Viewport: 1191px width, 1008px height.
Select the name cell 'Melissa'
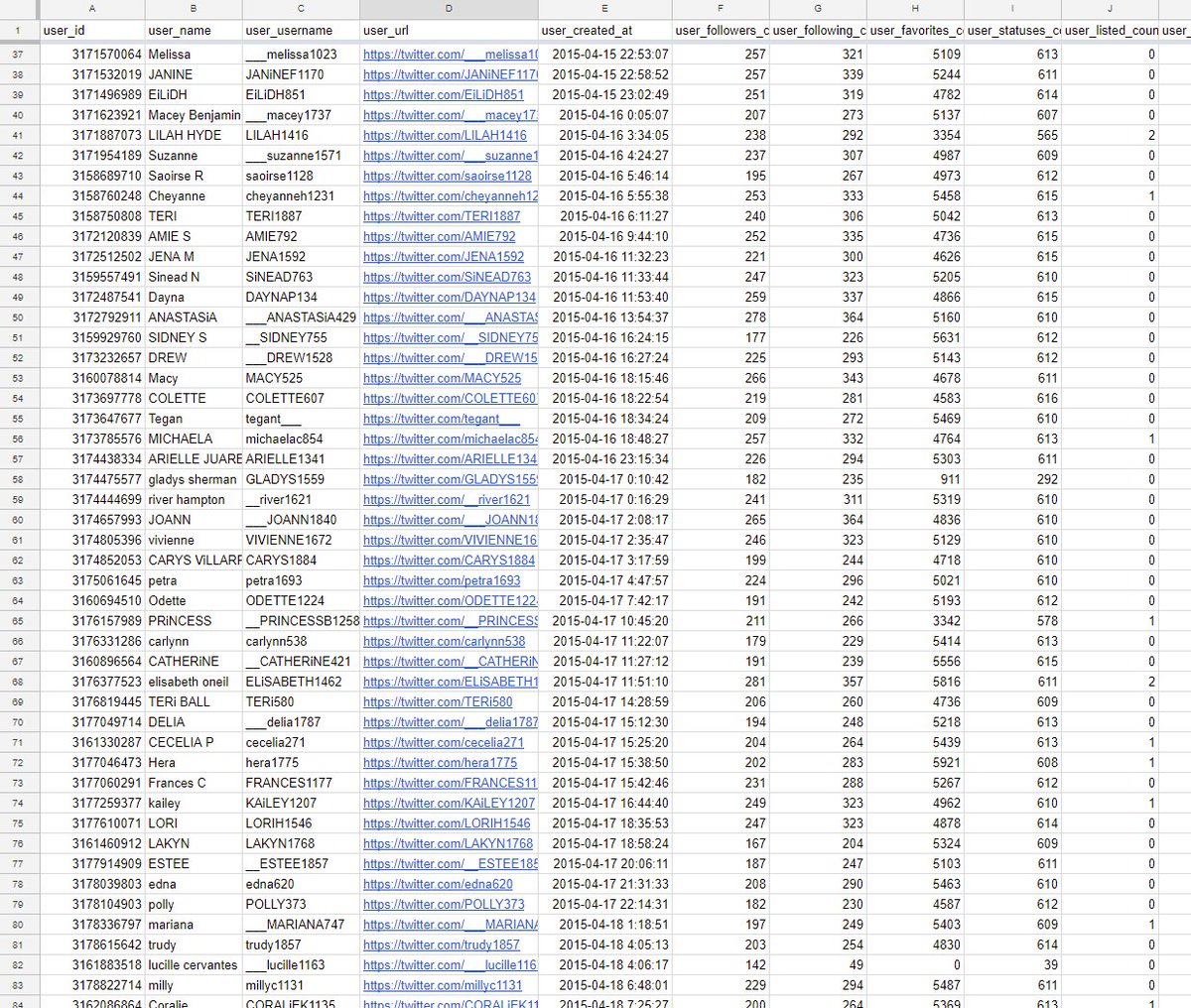pos(194,55)
